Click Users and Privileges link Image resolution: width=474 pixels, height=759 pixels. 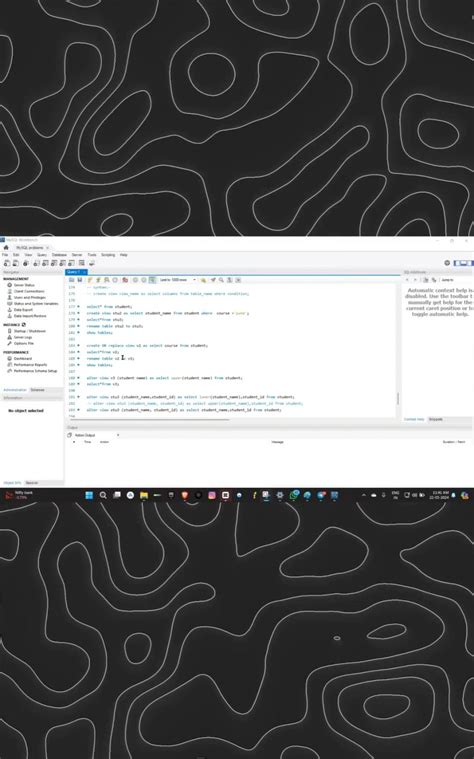(30, 297)
